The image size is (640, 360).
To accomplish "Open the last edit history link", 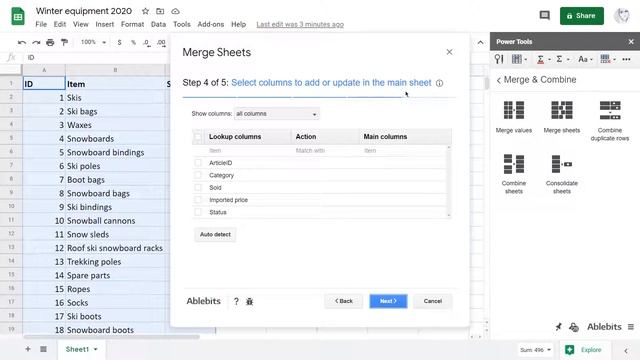I will coord(300,24).
